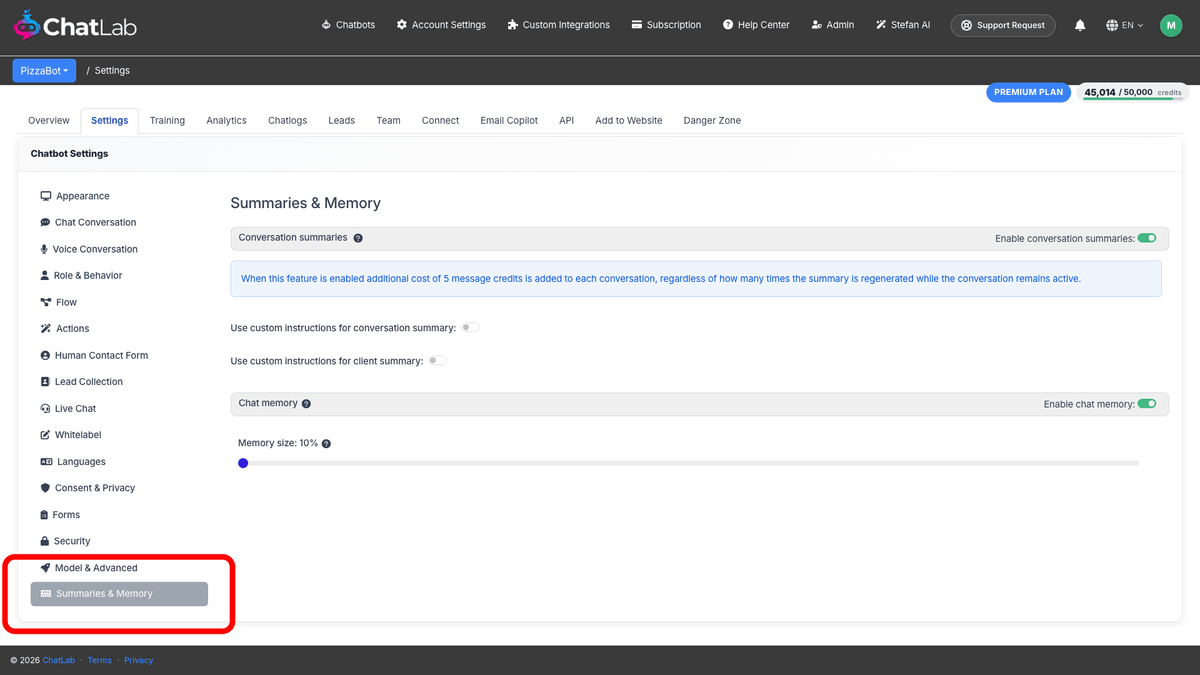Open the Danger Zone tab
This screenshot has height=675, width=1200.
712,120
